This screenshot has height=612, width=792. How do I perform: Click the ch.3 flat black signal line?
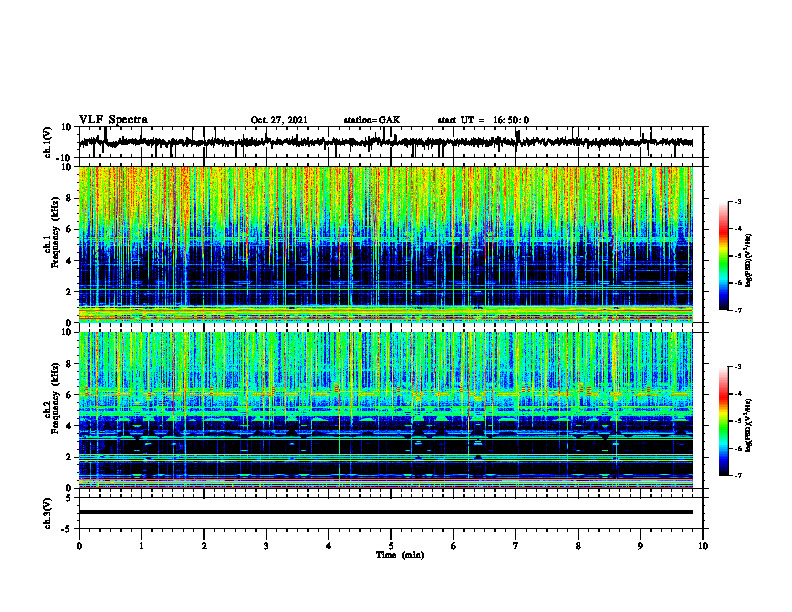[x=386, y=512]
